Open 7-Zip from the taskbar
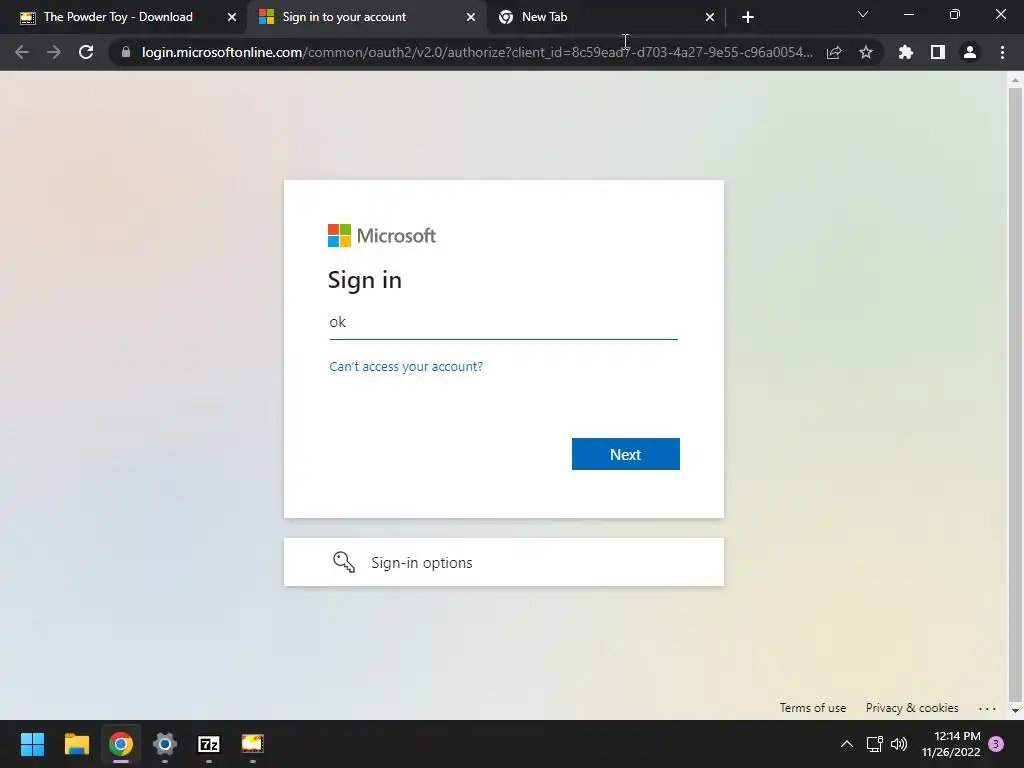 pos(208,744)
